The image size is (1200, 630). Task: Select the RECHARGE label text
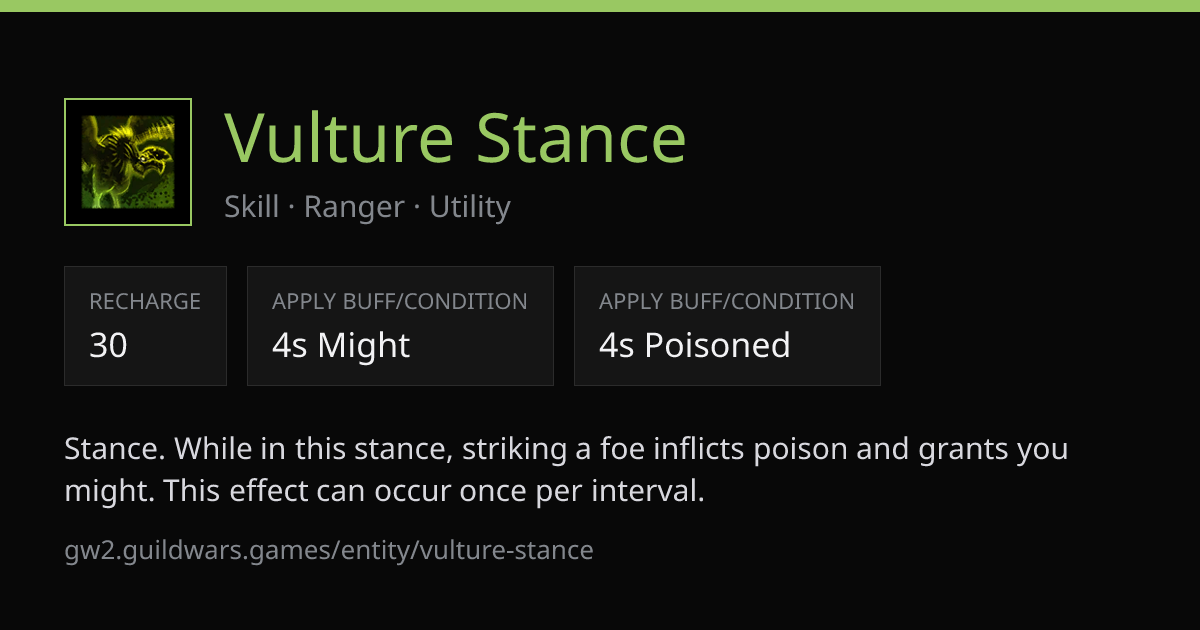click(145, 301)
